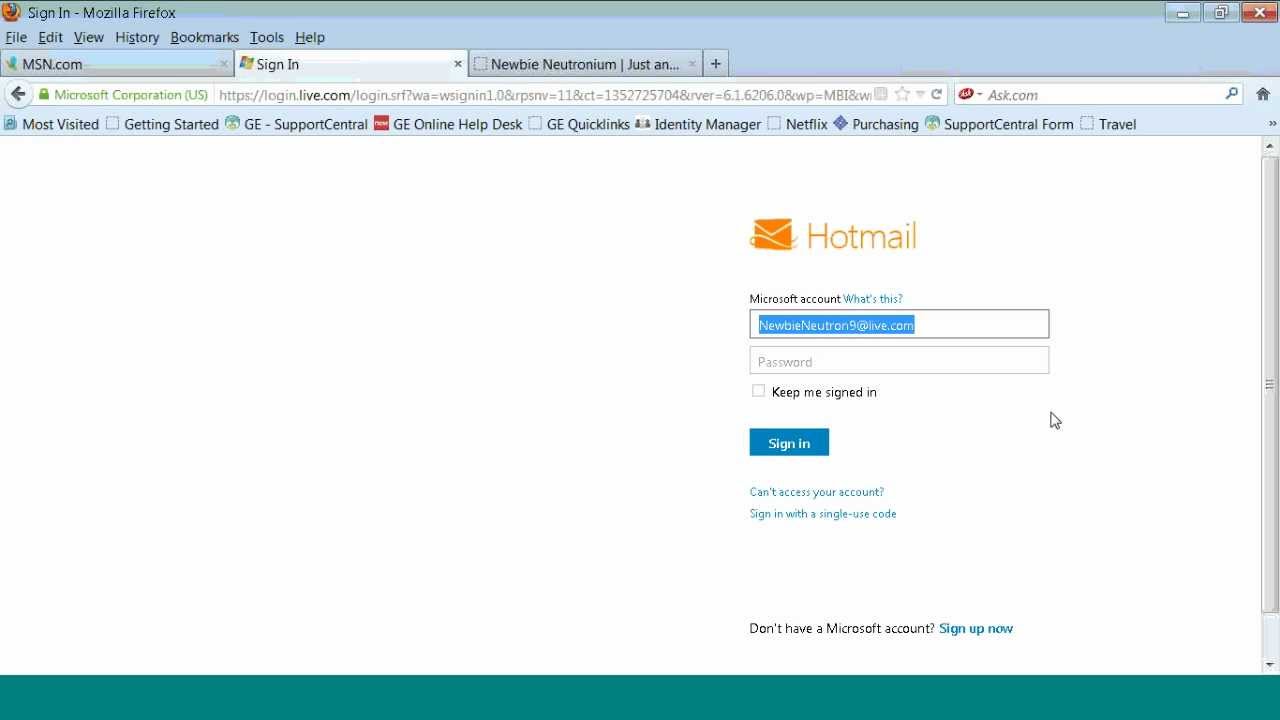
Task: Restore down the Firefox window
Action: [1220, 13]
